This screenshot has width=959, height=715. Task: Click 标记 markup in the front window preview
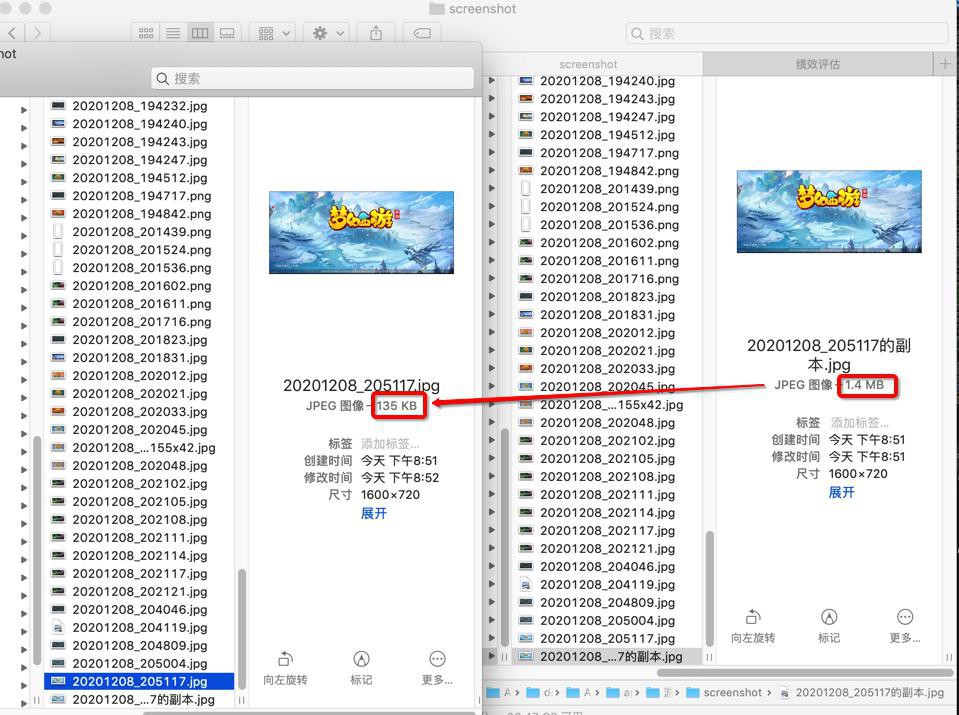pyautogui.click(x=361, y=667)
